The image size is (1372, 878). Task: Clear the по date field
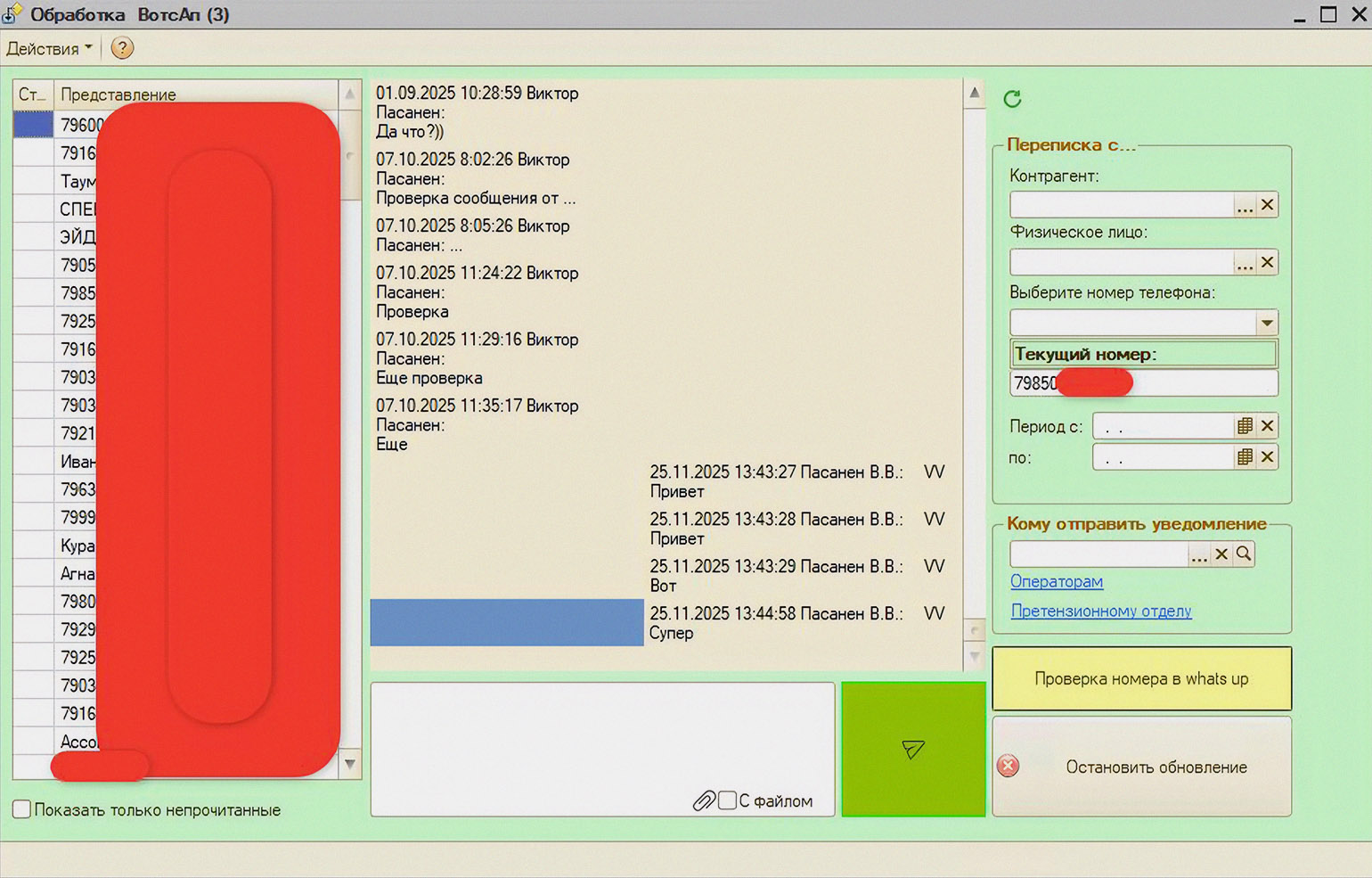pos(1267,457)
